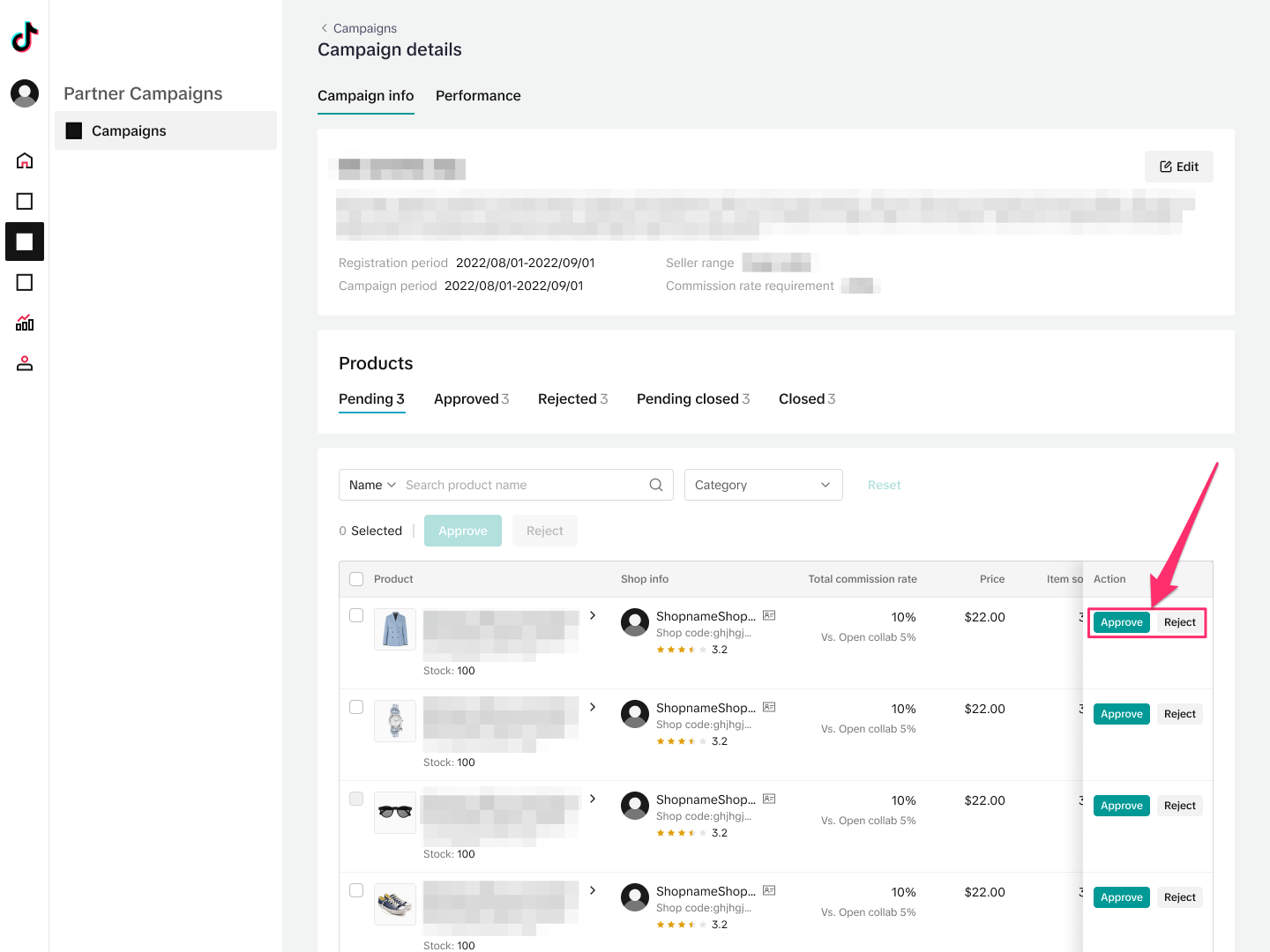Click the back arrow beside Campaigns breadcrumb

[x=324, y=28]
